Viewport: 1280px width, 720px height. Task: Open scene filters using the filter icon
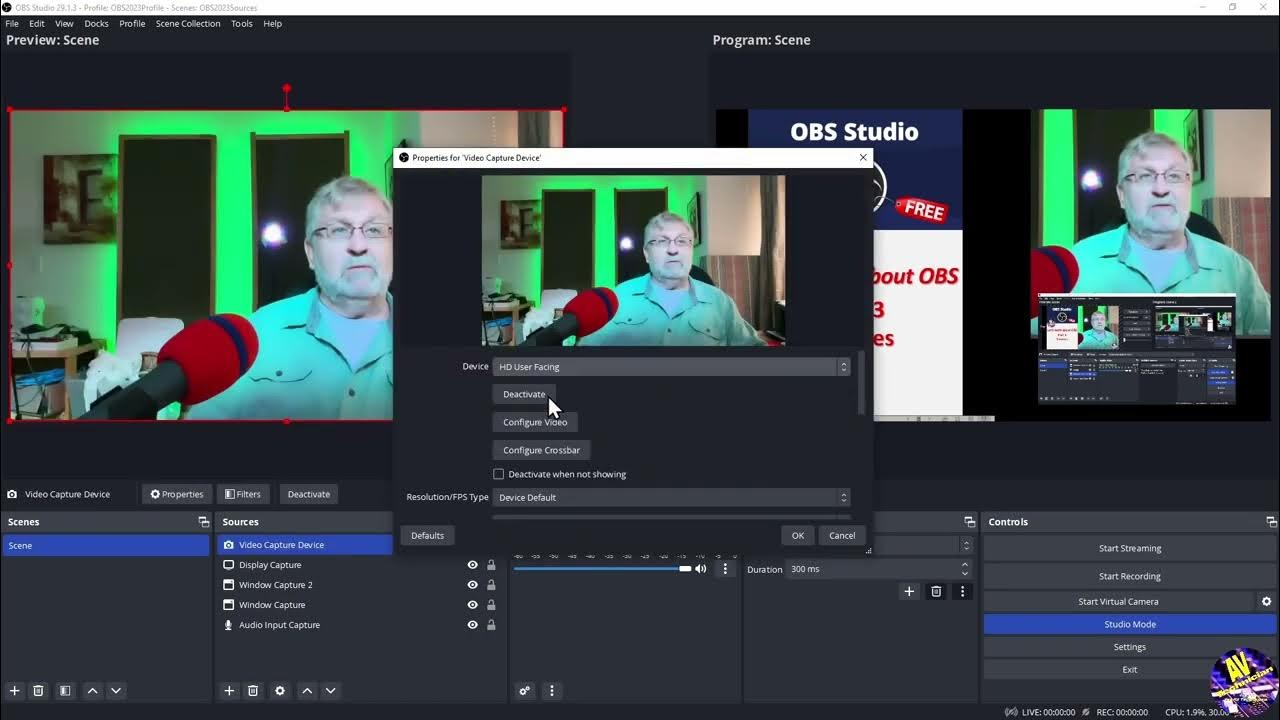[x=64, y=690]
